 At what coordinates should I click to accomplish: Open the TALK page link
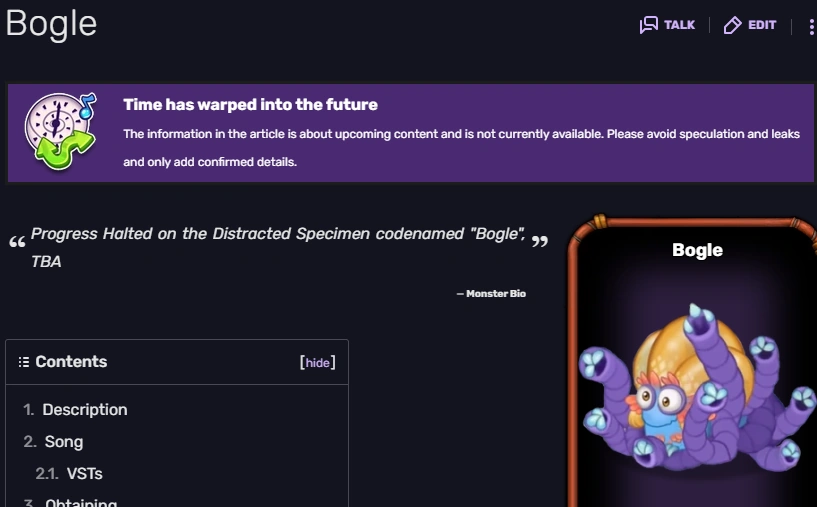679,25
